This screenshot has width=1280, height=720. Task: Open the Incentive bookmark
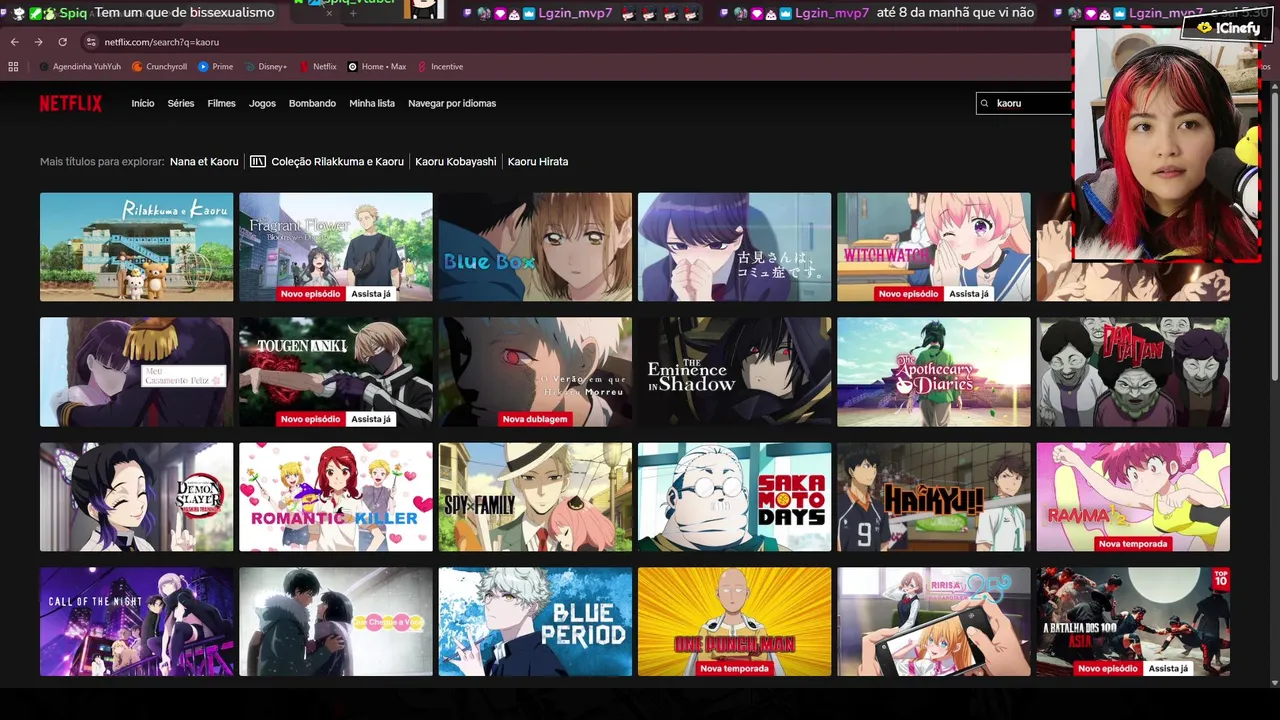point(440,67)
